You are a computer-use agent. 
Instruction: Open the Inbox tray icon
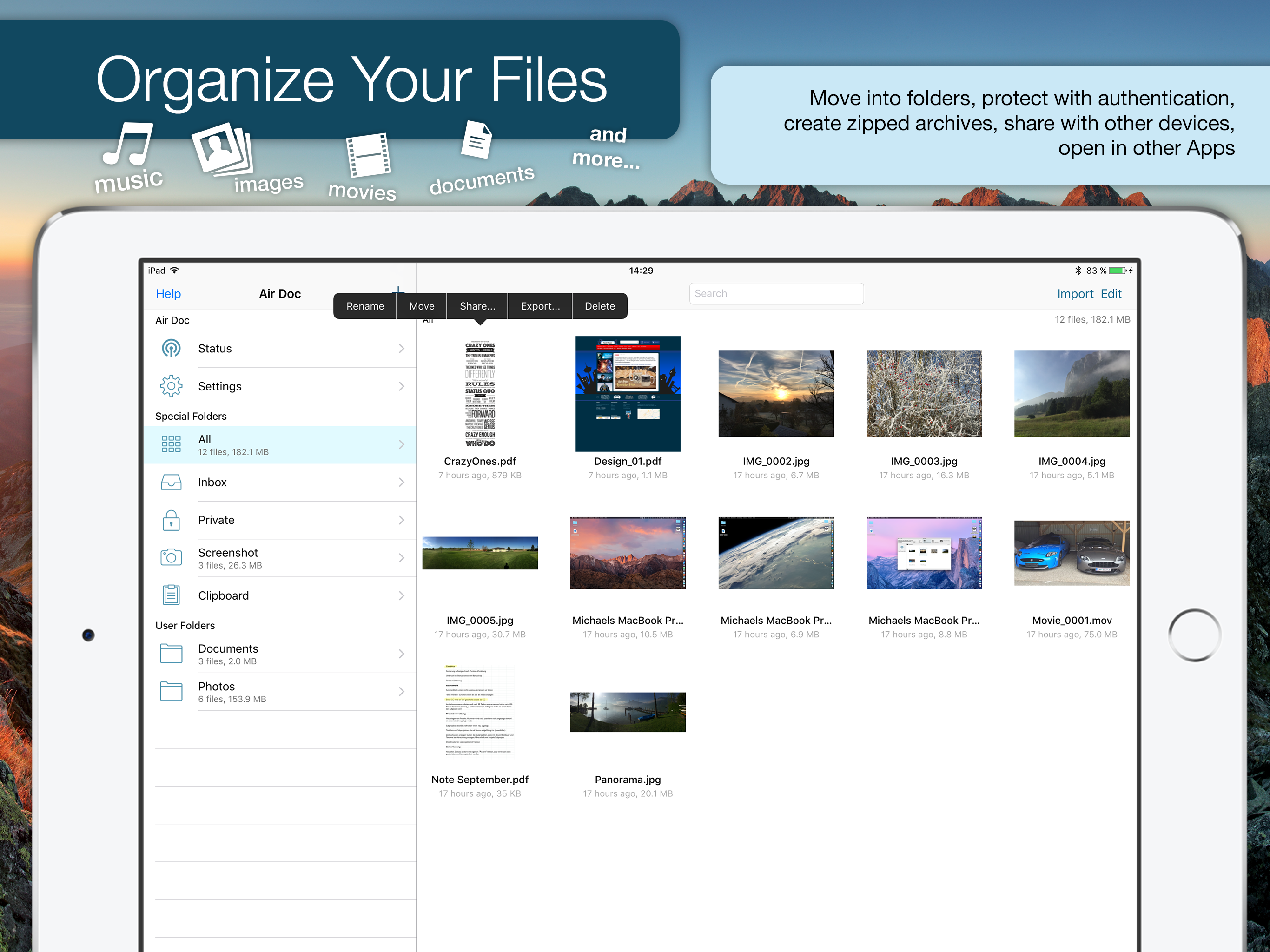pyautogui.click(x=171, y=483)
